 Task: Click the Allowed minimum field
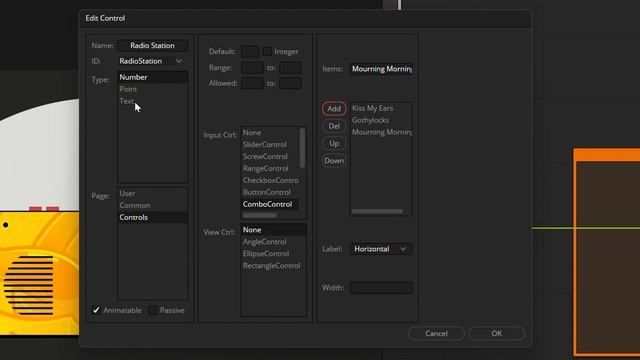(x=252, y=83)
